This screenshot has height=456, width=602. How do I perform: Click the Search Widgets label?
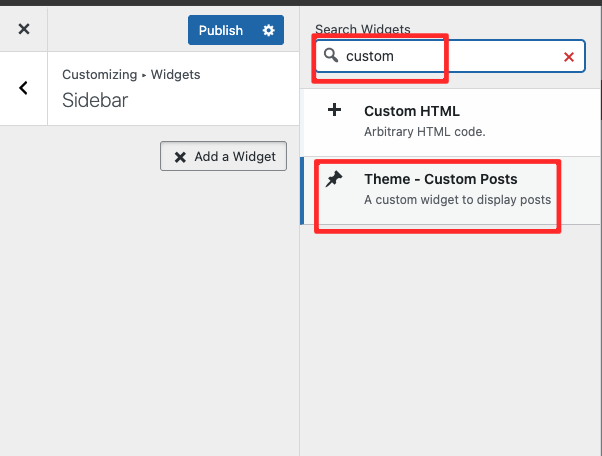(x=362, y=30)
